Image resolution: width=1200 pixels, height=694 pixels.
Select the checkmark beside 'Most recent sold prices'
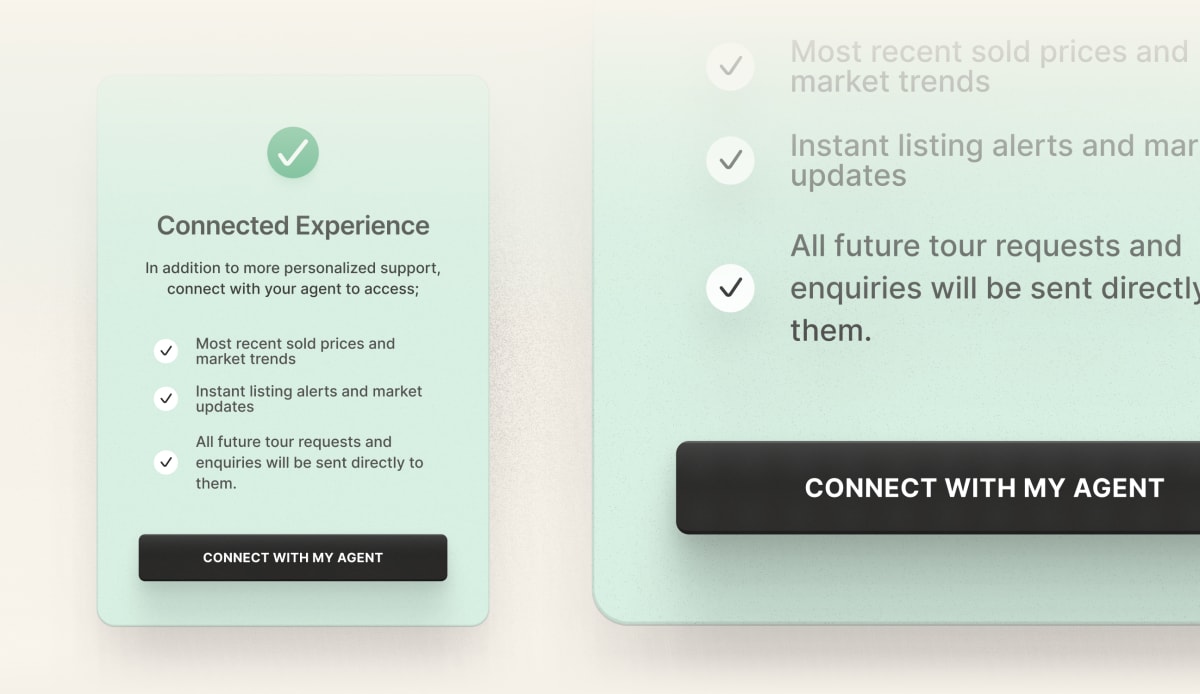[165, 350]
